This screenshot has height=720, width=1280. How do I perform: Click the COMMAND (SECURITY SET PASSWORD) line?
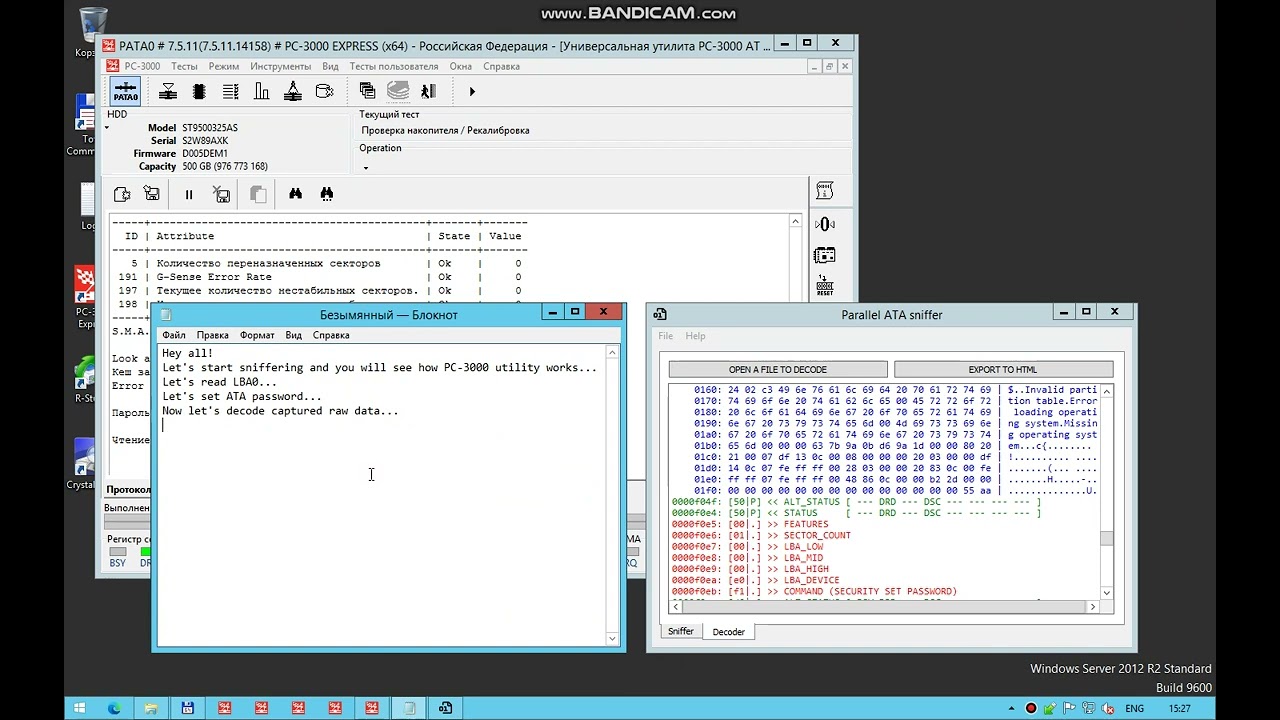814,591
